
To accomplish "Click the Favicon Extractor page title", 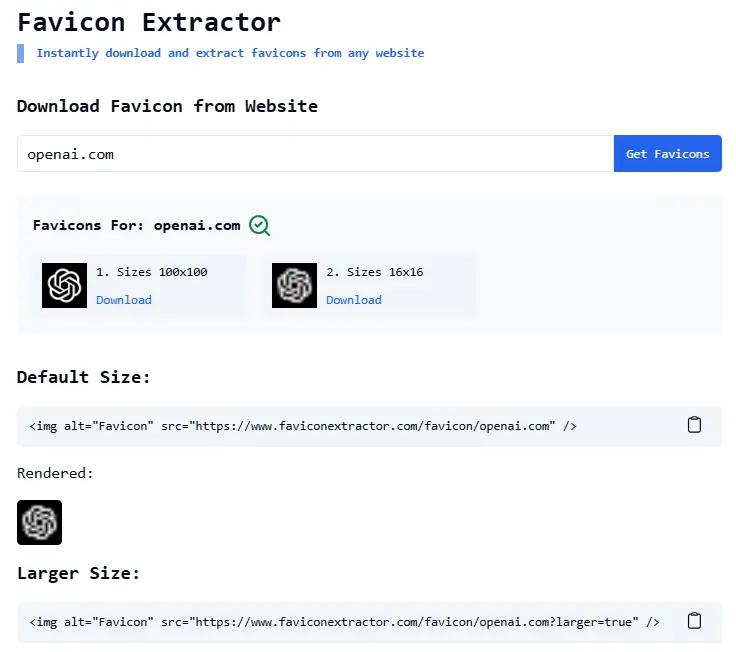I will click(149, 21).
